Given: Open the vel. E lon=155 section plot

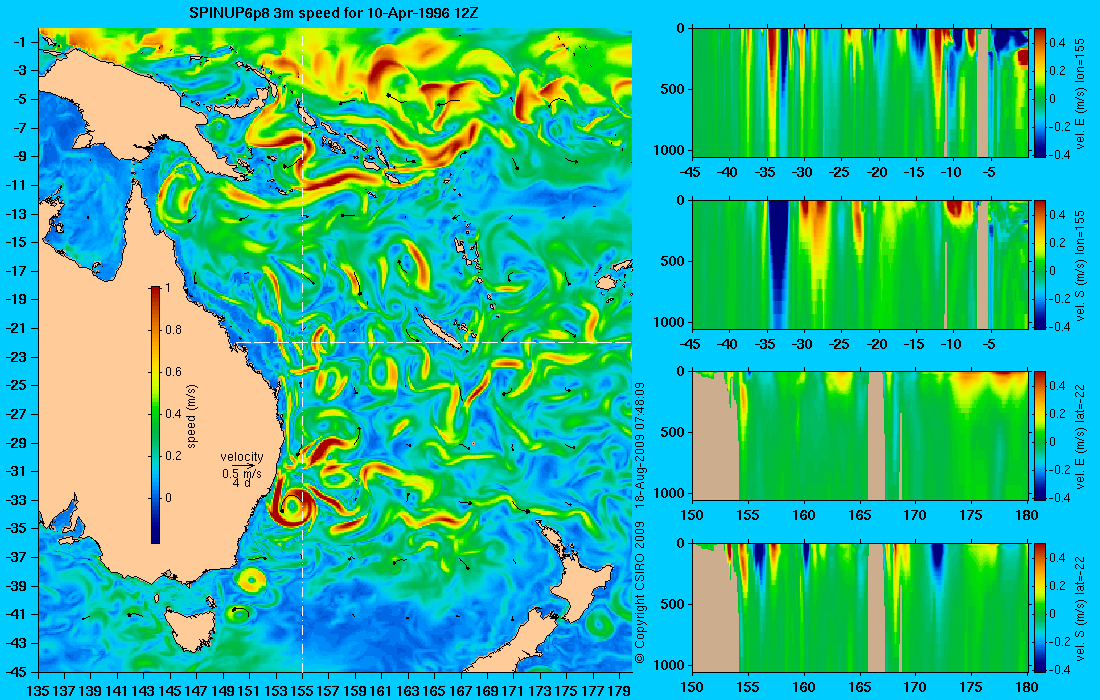Looking at the screenshot, I should pos(860,93).
